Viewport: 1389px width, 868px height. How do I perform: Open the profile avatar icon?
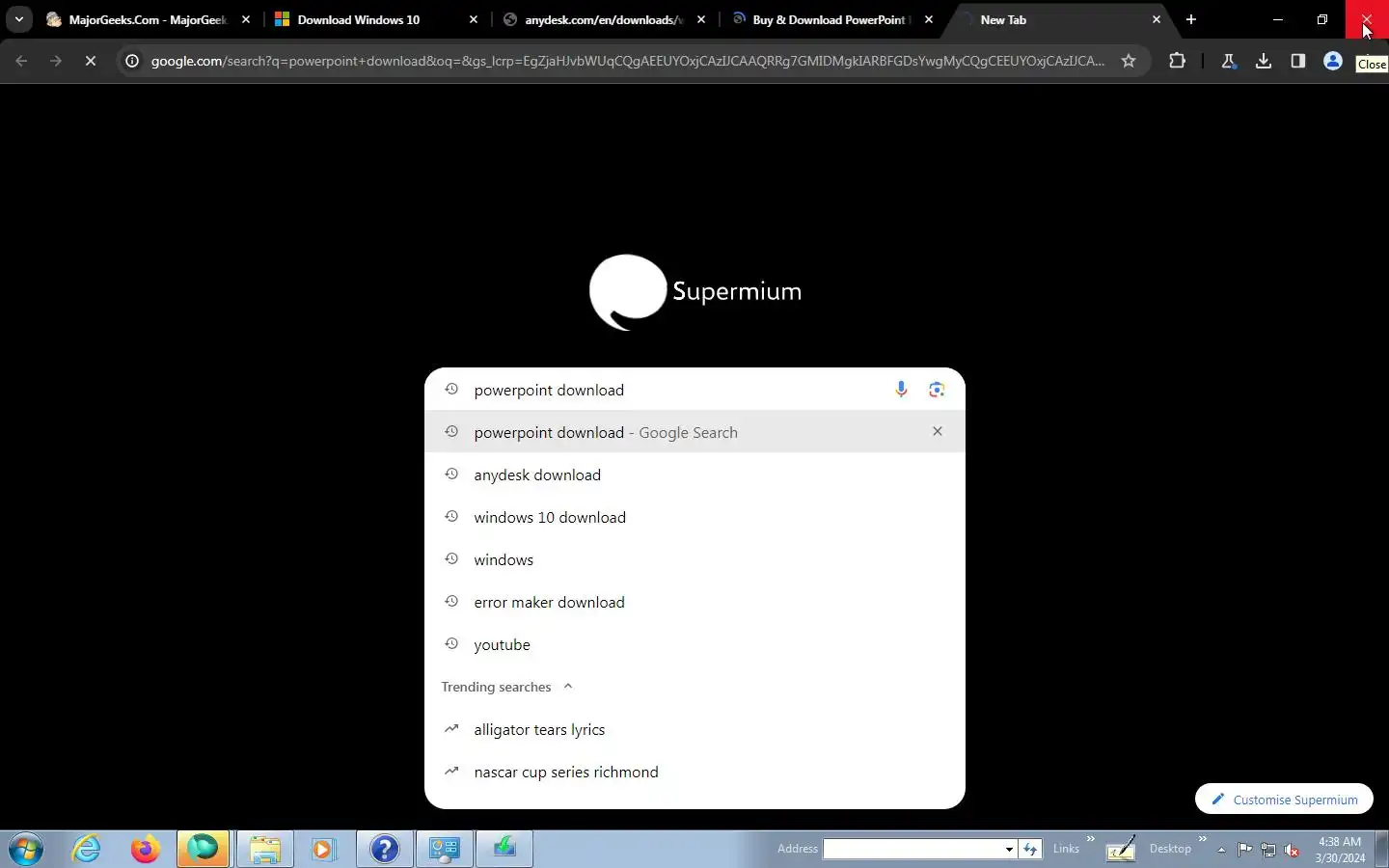pyautogui.click(x=1333, y=61)
